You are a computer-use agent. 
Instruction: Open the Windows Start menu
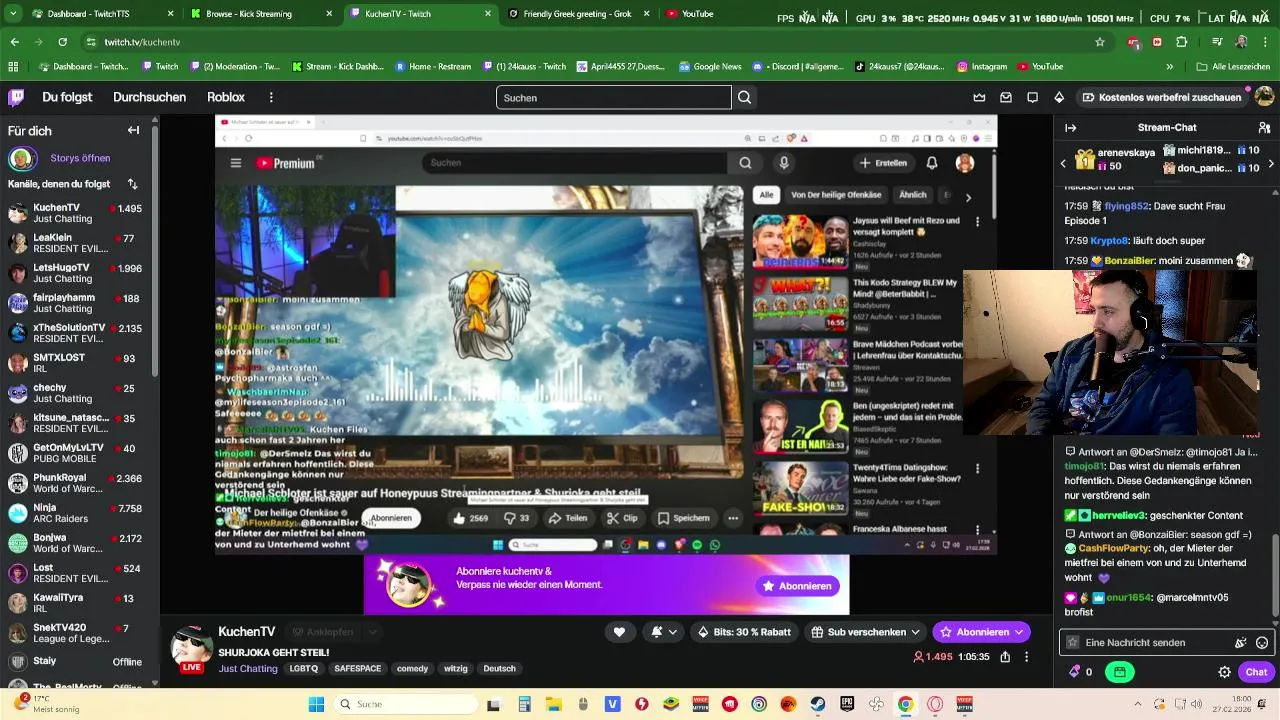pos(316,704)
